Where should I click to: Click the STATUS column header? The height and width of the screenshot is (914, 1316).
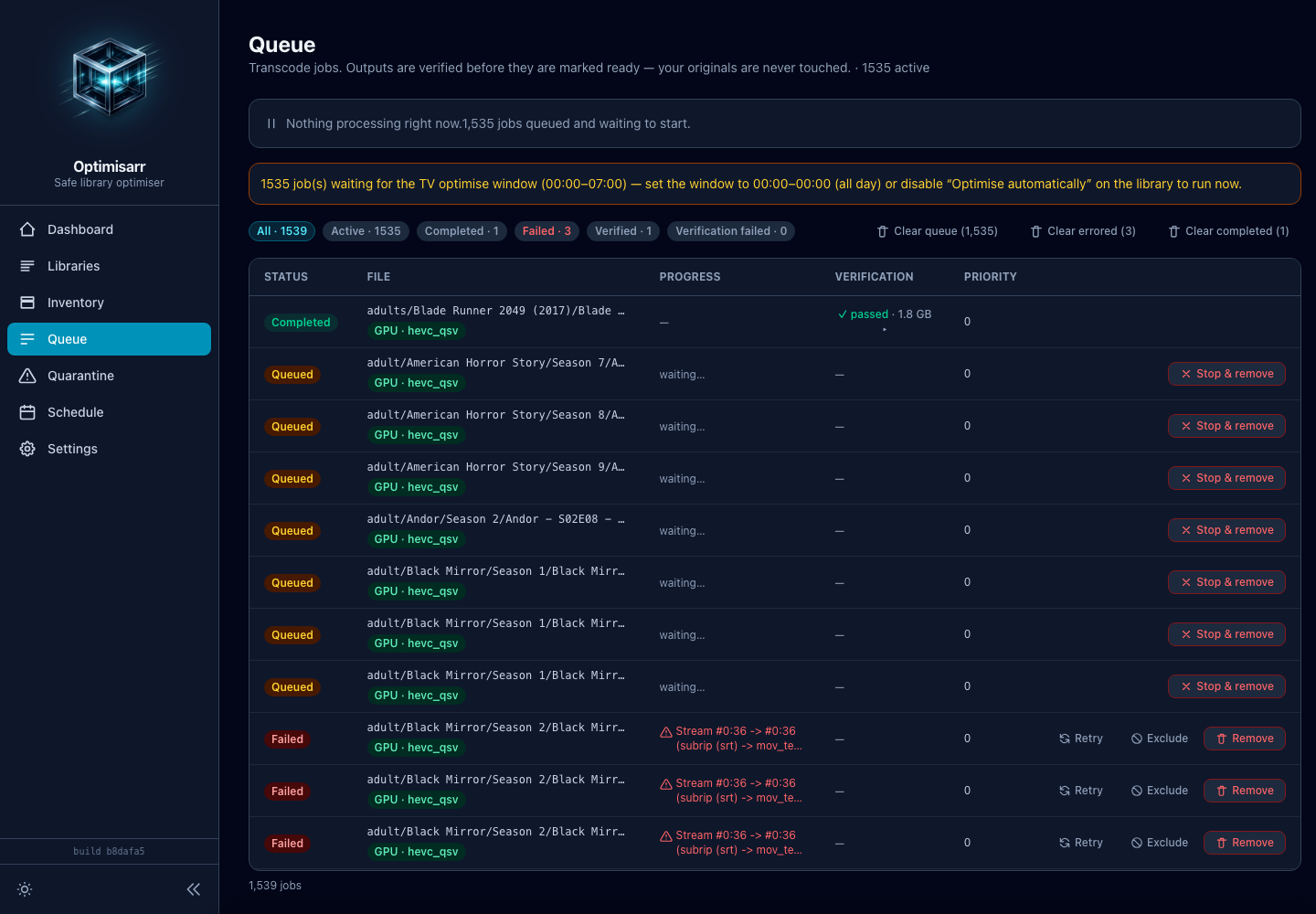[286, 277]
